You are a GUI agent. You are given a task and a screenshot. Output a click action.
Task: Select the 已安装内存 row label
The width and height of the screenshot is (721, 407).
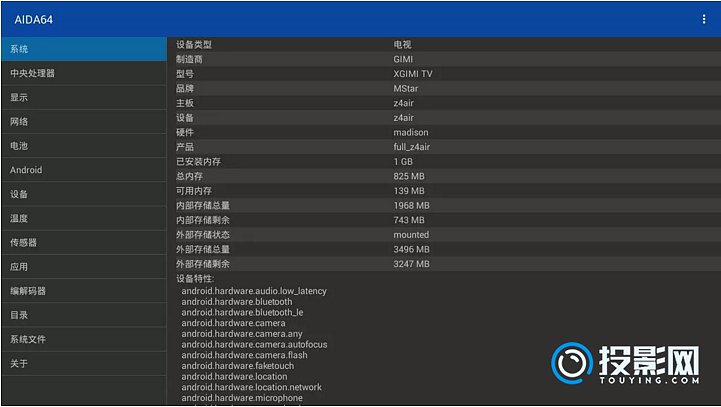pos(198,161)
